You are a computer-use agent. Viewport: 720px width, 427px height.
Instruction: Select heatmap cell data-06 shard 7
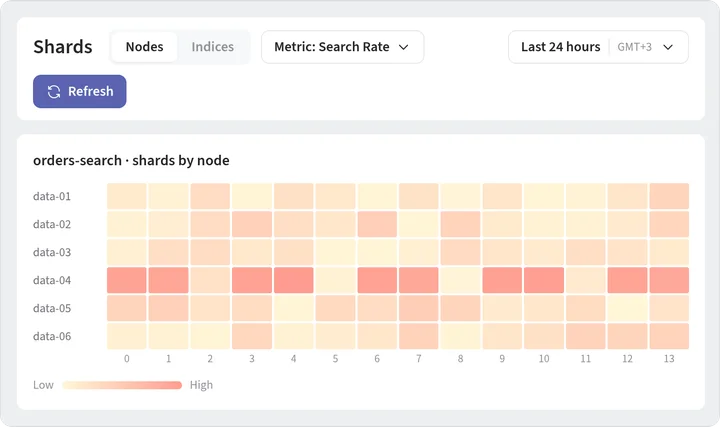(x=419, y=336)
